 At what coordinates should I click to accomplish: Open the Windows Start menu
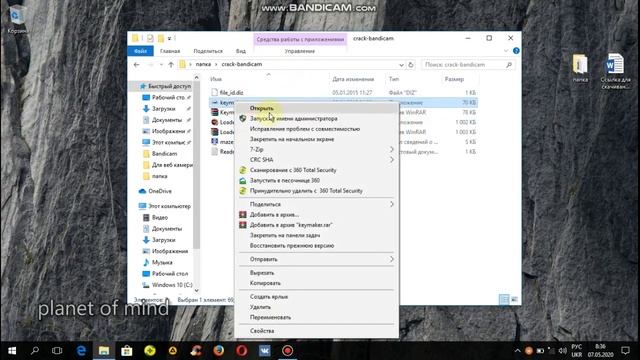(12, 351)
